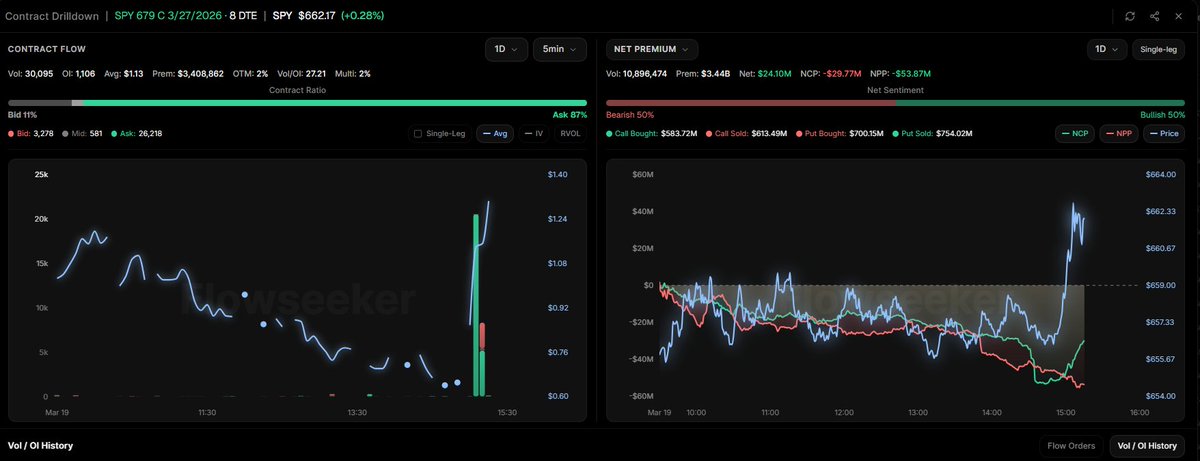Click the red volume bar segment
The image size is (1200, 461).
point(483,336)
